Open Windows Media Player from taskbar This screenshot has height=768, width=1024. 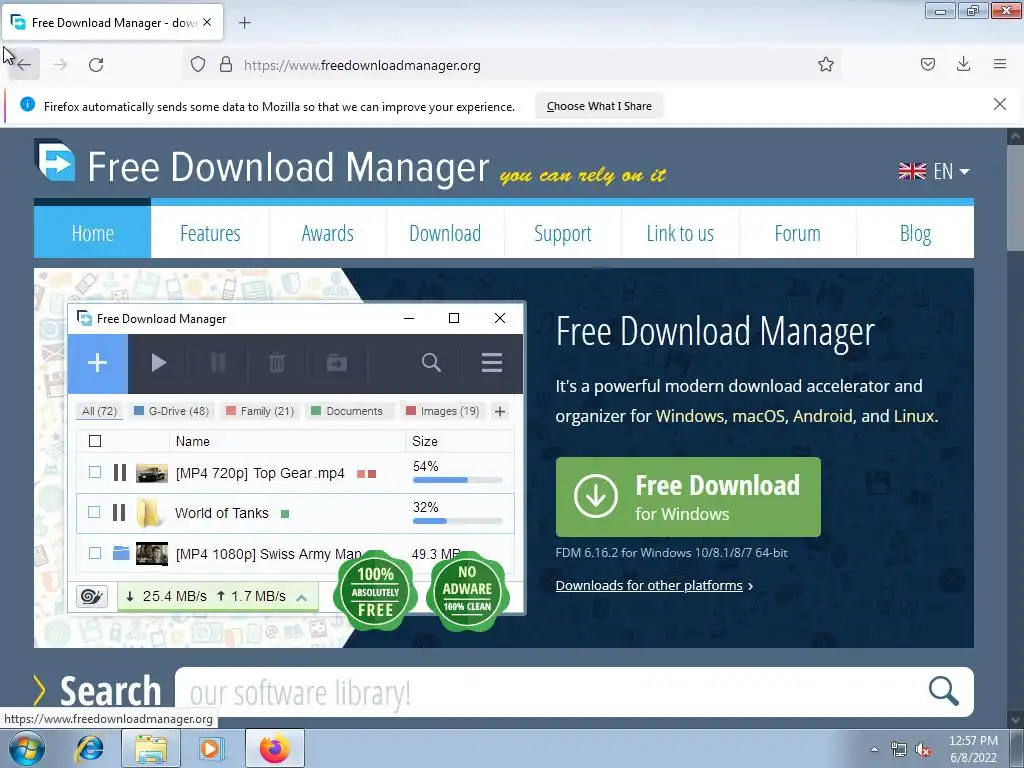[x=210, y=748]
